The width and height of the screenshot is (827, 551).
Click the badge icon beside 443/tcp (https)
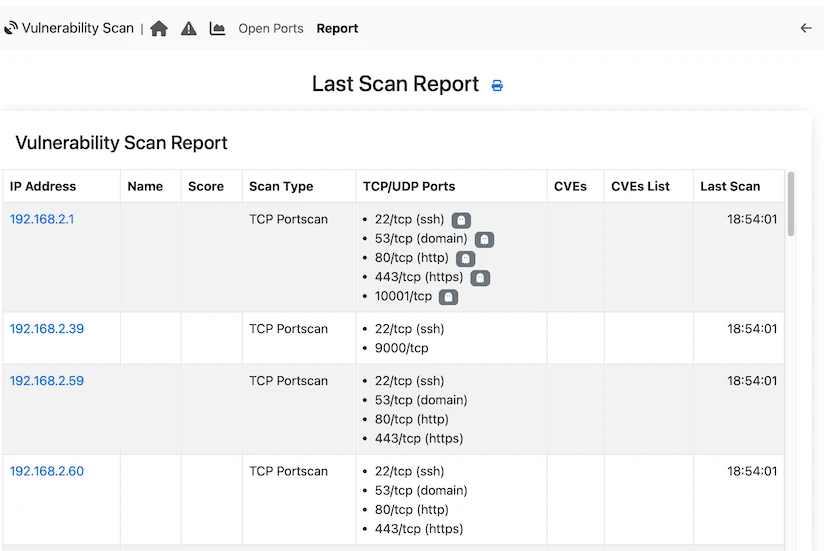pyautogui.click(x=480, y=278)
